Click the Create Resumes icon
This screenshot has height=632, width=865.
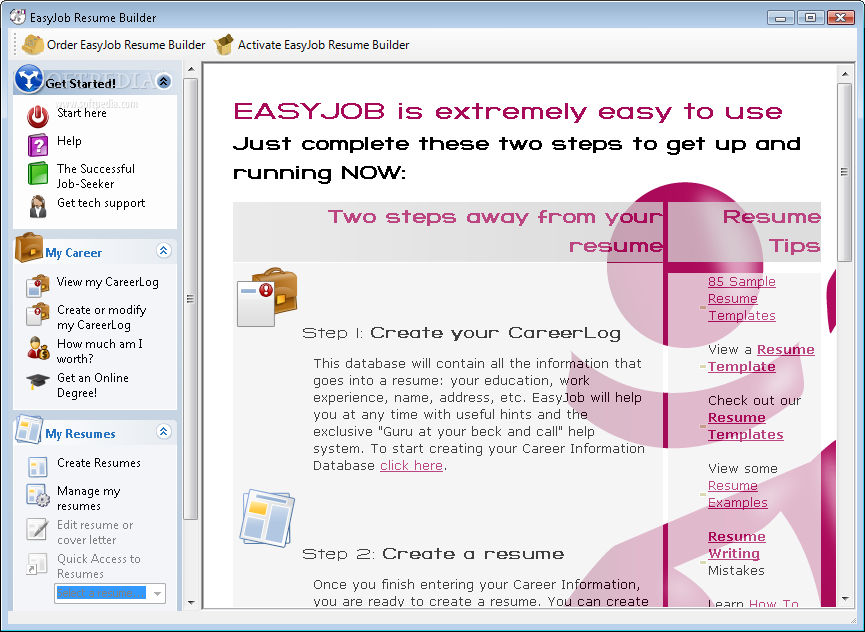pos(38,467)
